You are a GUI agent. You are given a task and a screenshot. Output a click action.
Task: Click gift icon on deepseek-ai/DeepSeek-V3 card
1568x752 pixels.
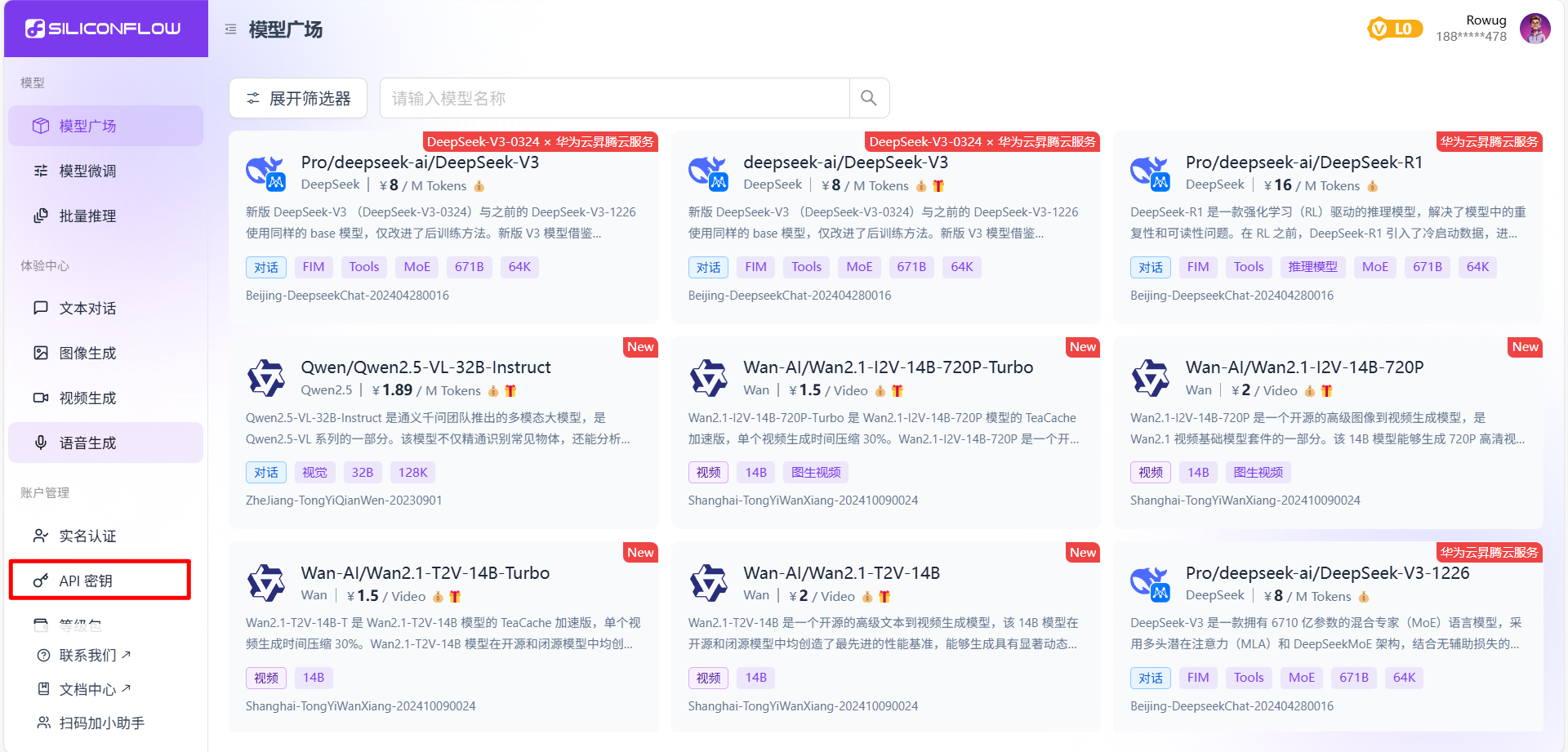tap(938, 186)
